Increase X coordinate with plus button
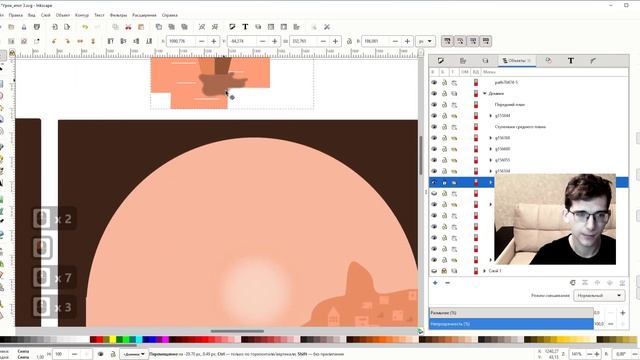Viewport: 640px width, 360px height. tap(213, 41)
